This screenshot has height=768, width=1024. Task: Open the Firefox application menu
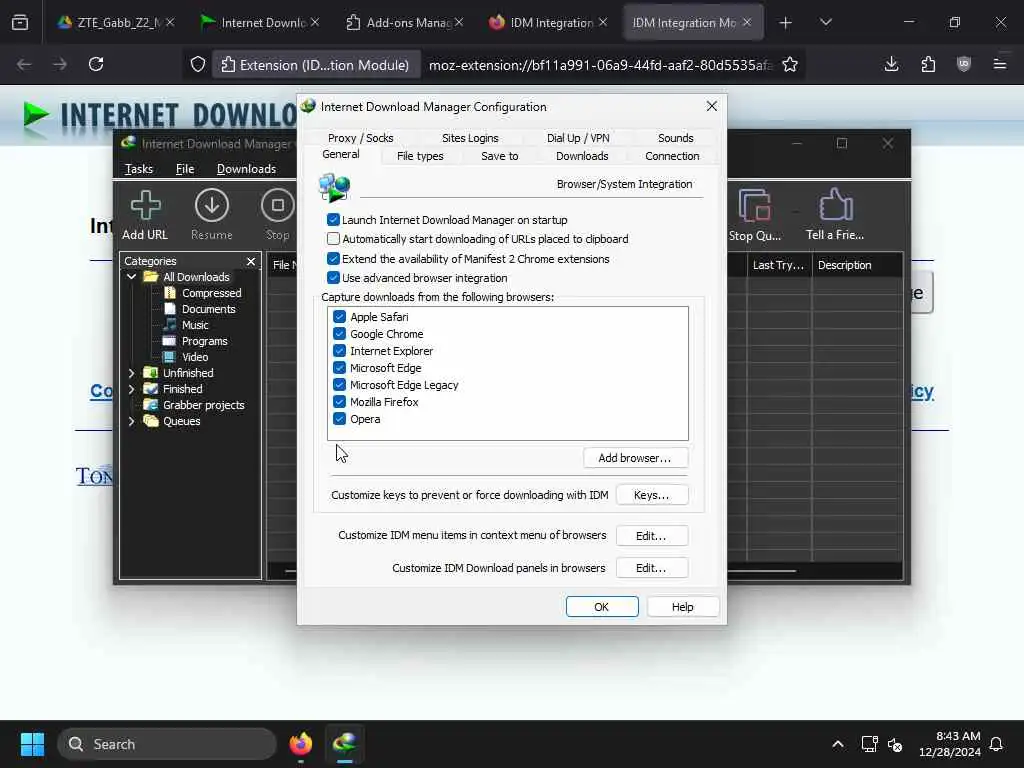[1000, 64]
